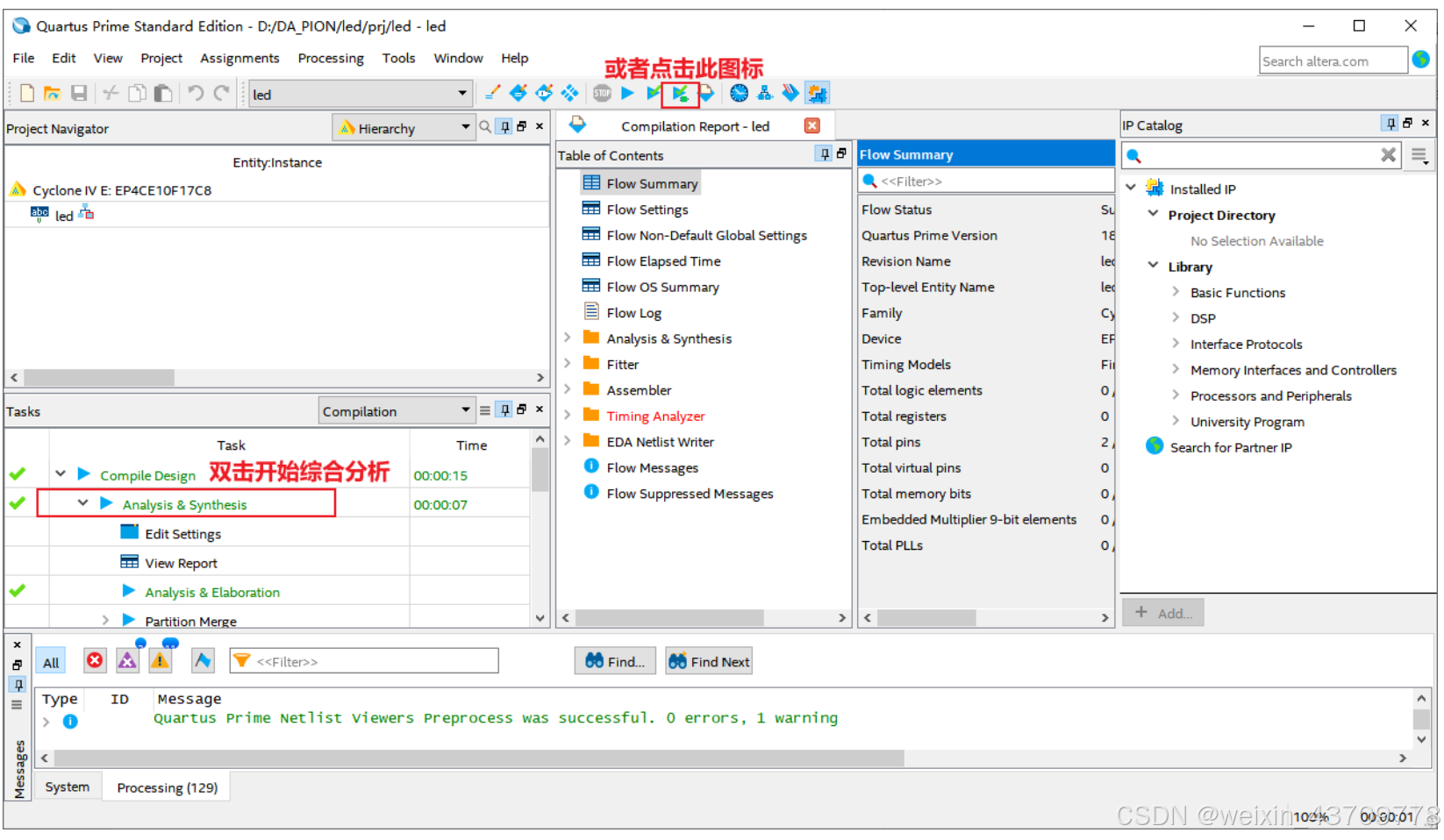This screenshot has width=1444, height=840.
Task: Expand the Timing Analyzer report folder
Action: point(567,415)
